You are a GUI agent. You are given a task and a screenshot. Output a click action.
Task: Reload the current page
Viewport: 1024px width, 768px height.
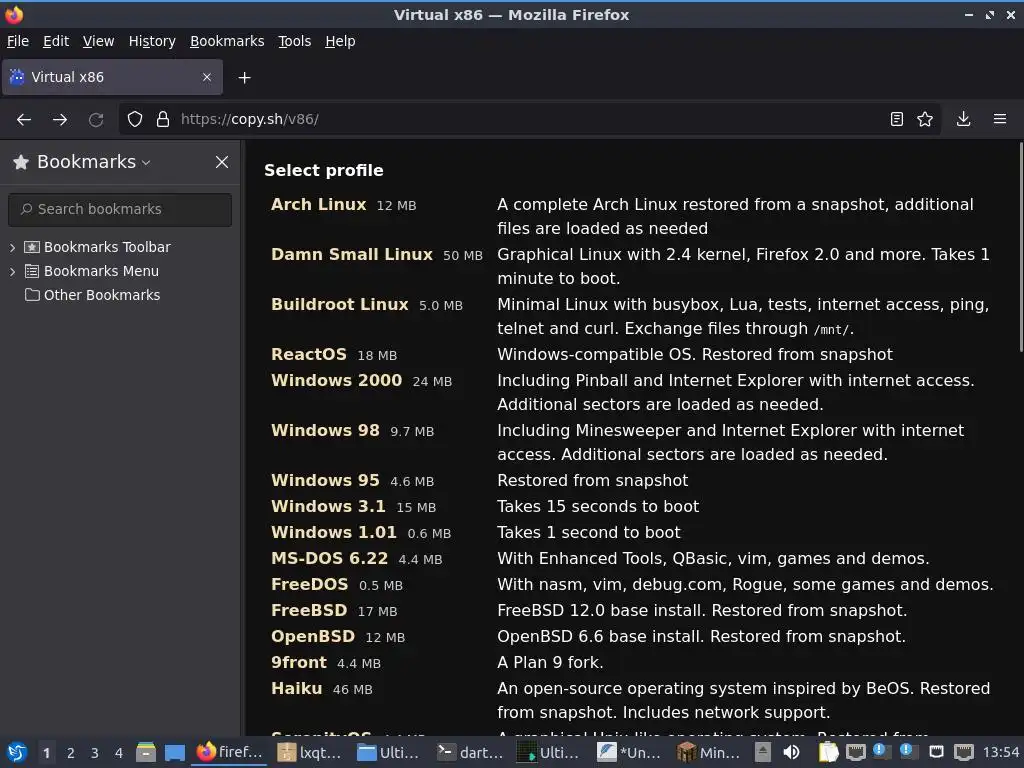[96, 120]
